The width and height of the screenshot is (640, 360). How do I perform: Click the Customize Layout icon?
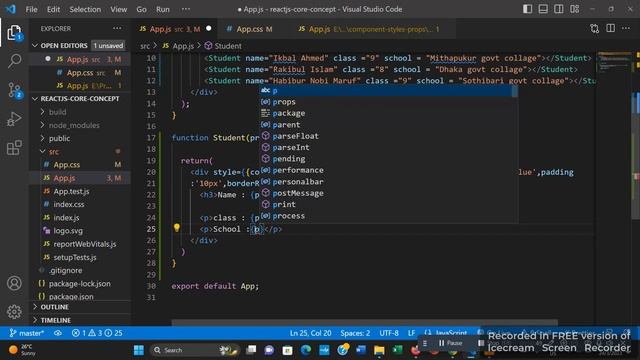(575, 9)
